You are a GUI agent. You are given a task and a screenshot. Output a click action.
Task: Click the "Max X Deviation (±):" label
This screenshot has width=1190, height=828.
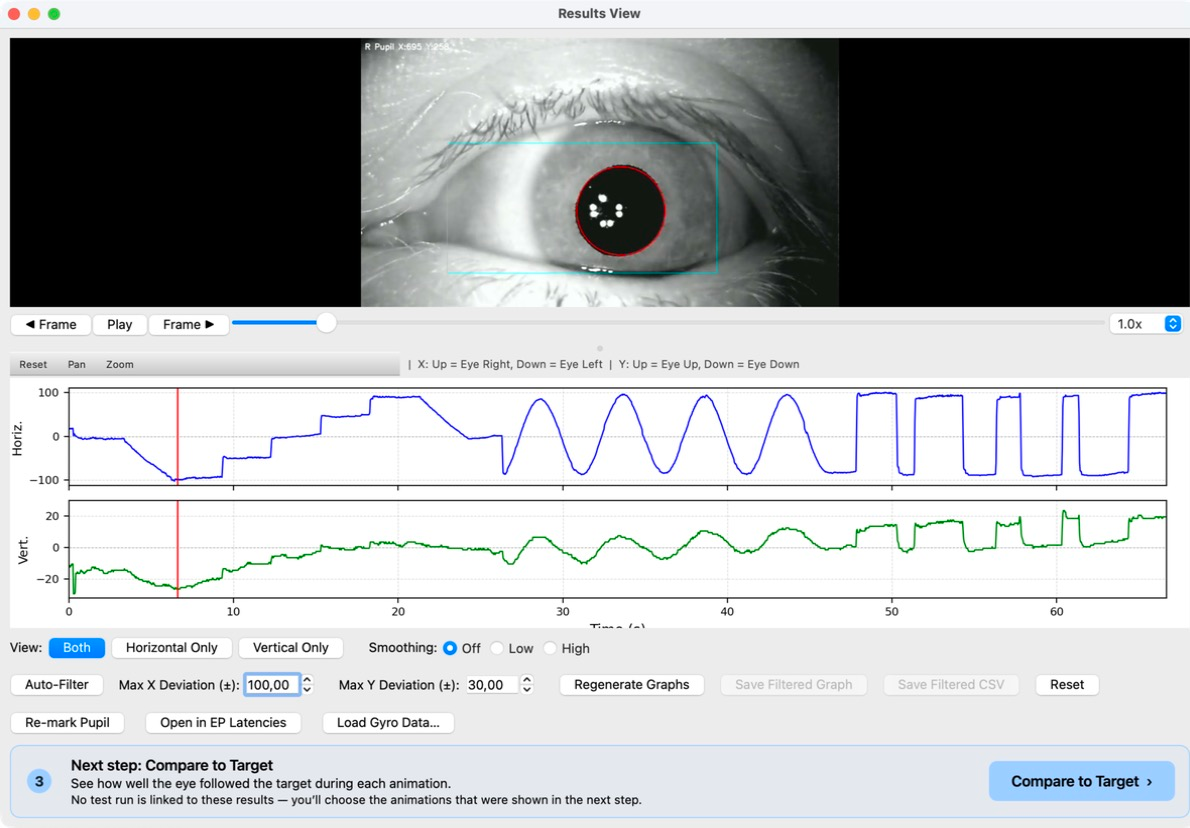click(178, 685)
